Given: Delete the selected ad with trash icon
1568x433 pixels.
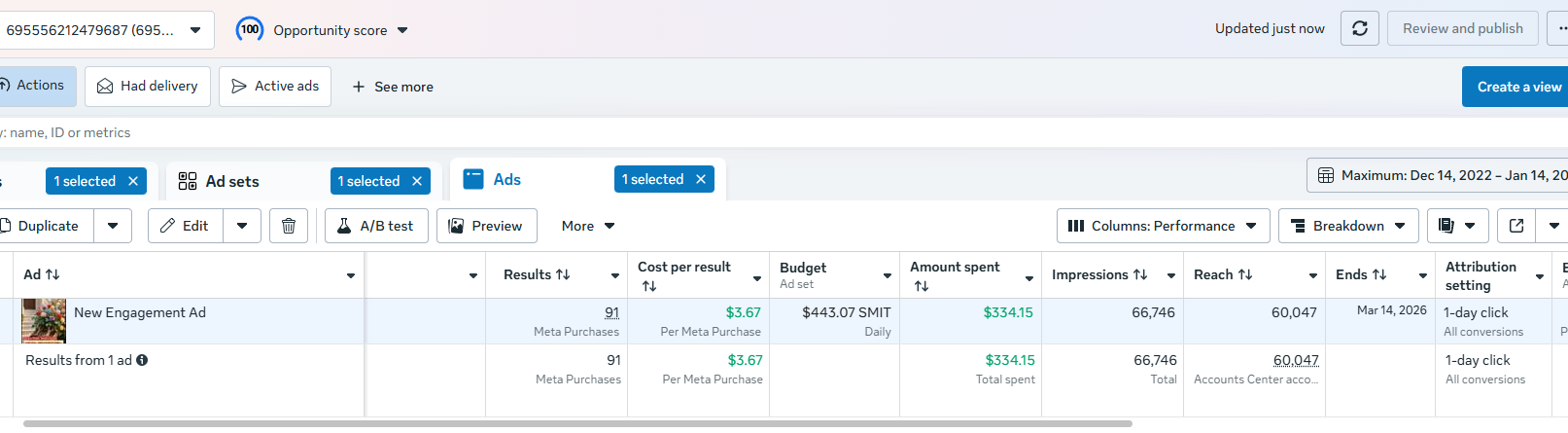Looking at the screenshot, I should click(x=289, y=226).
